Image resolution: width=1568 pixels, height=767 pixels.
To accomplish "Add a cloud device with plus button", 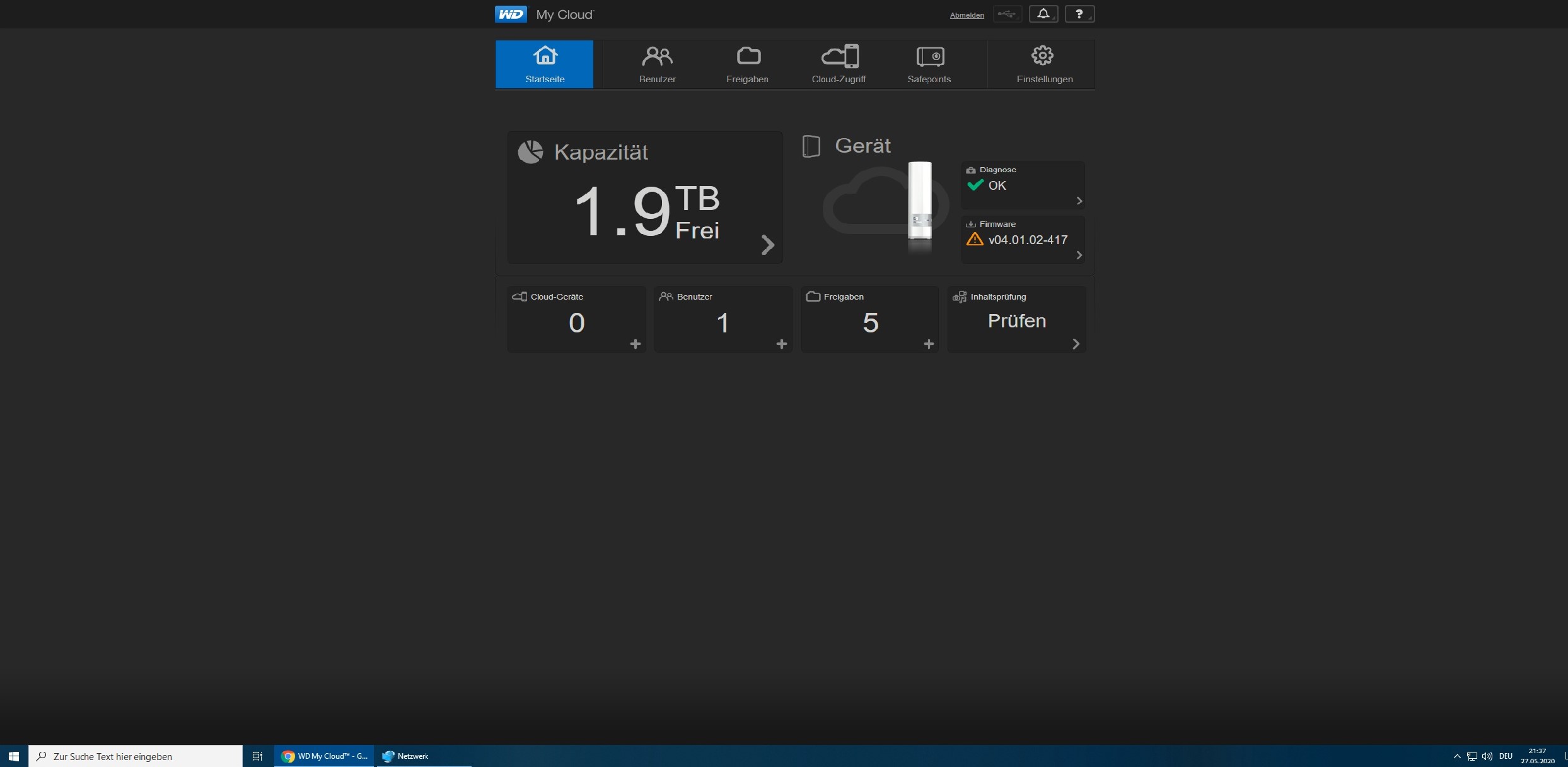I will (x=635, y=344).
